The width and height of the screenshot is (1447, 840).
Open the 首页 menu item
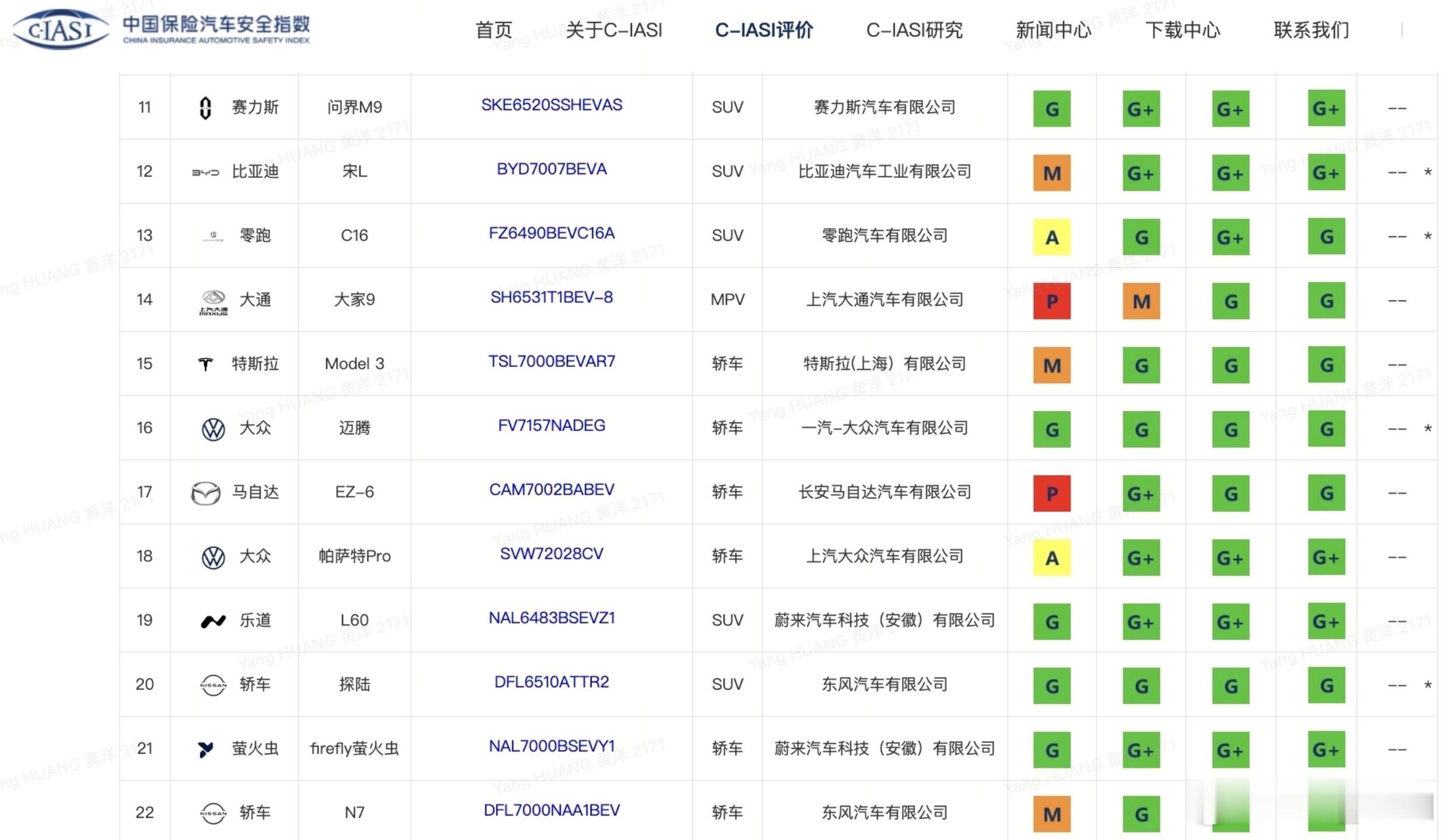(494, 30)
